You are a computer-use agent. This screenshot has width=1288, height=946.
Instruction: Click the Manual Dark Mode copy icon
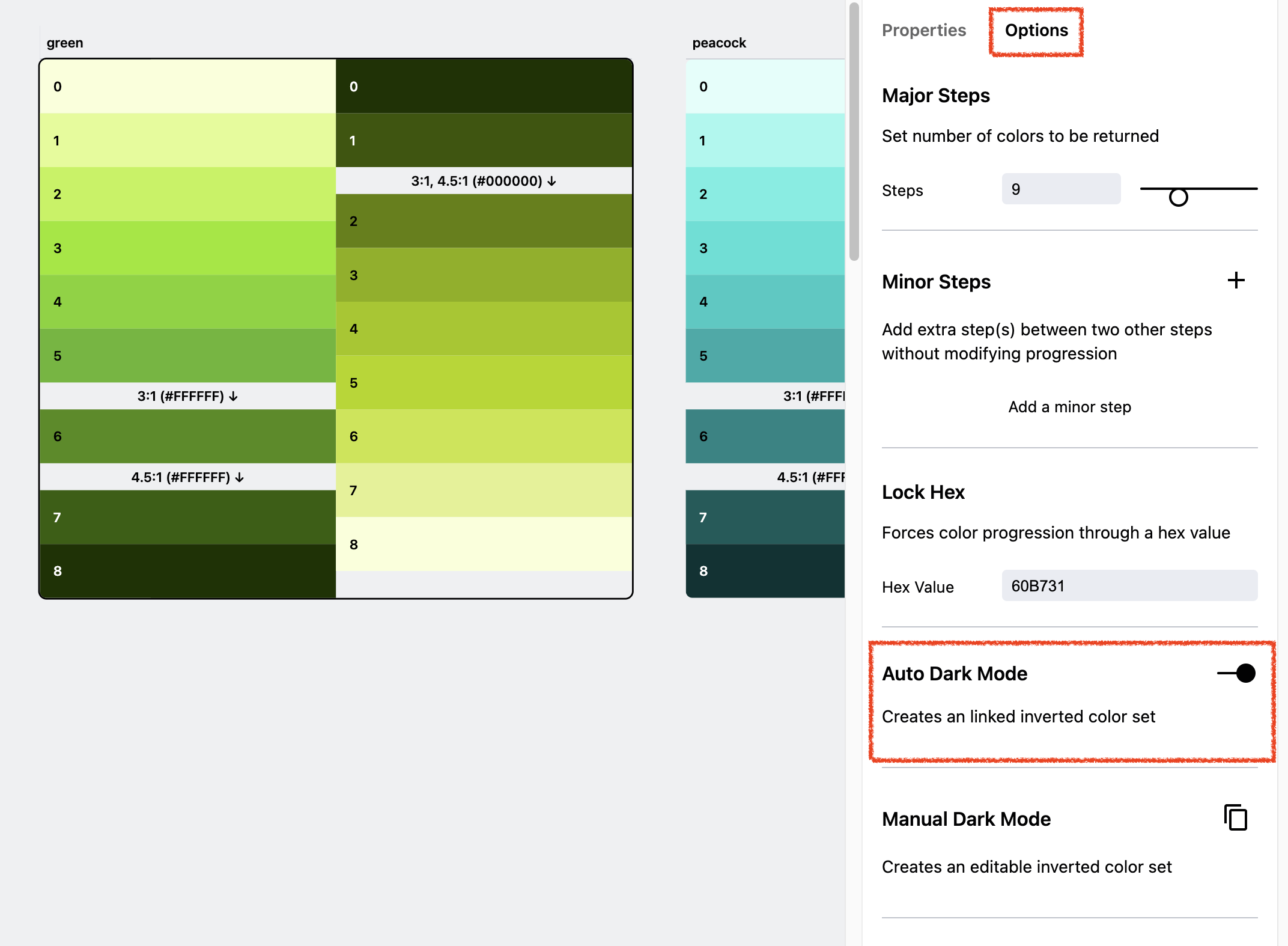coord(1235,817)
